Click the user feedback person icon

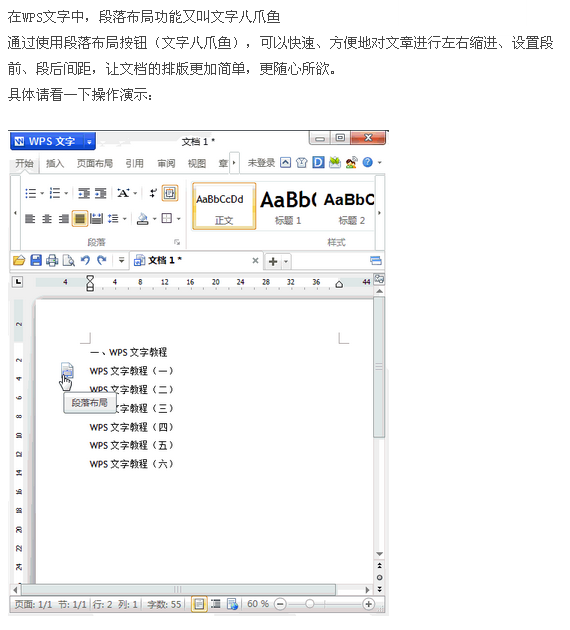point(351,162)
